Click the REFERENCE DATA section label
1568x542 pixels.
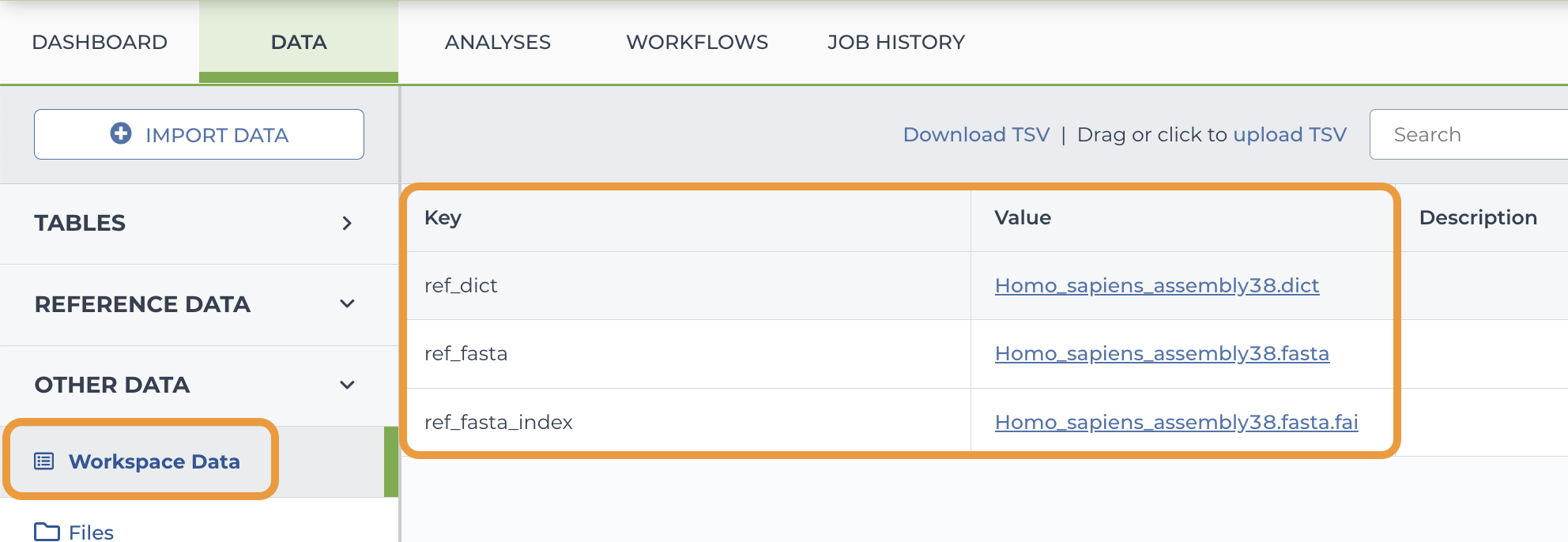pyautogui.click(x=142, y=304)
